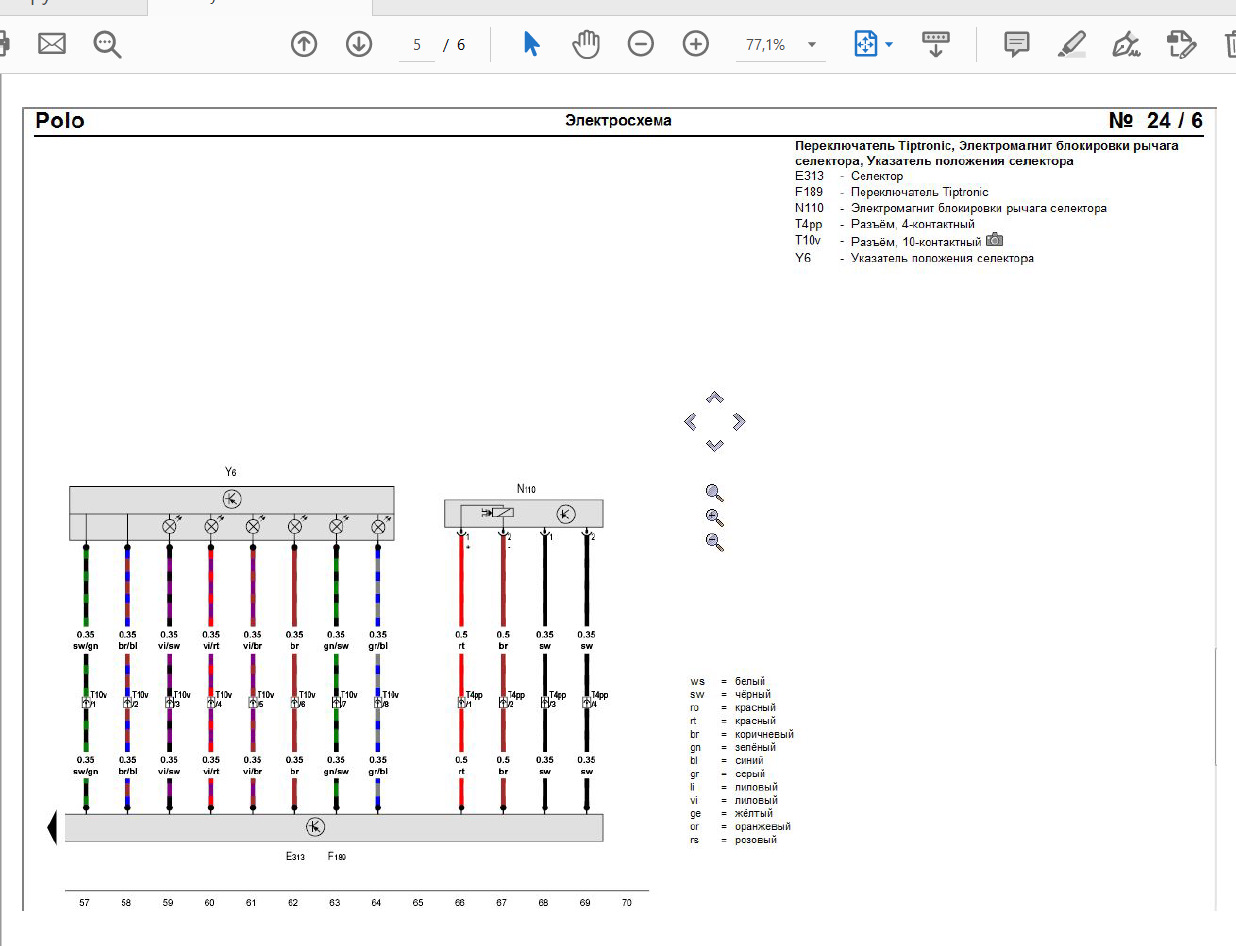This screenshot has width=1236, height=946.
Task: Send the document by email via envelope icon
Action: pos(52,44)
